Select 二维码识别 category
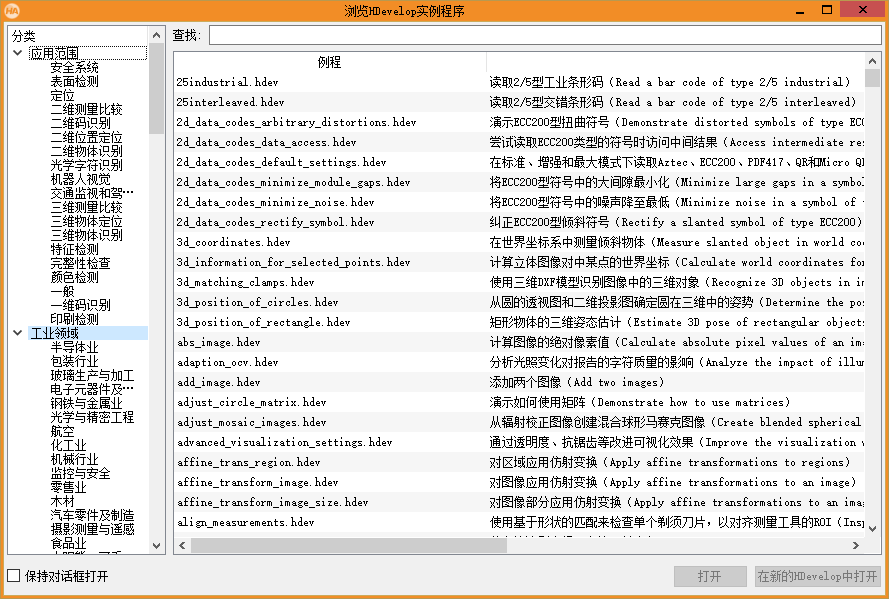This screenshot has height=599, width=889. pyautogui.click(x=81, y=123)
